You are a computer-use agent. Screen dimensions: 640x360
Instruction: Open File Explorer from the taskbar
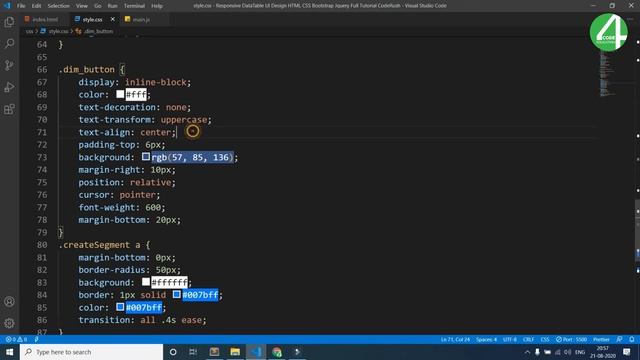coord(235,352)
